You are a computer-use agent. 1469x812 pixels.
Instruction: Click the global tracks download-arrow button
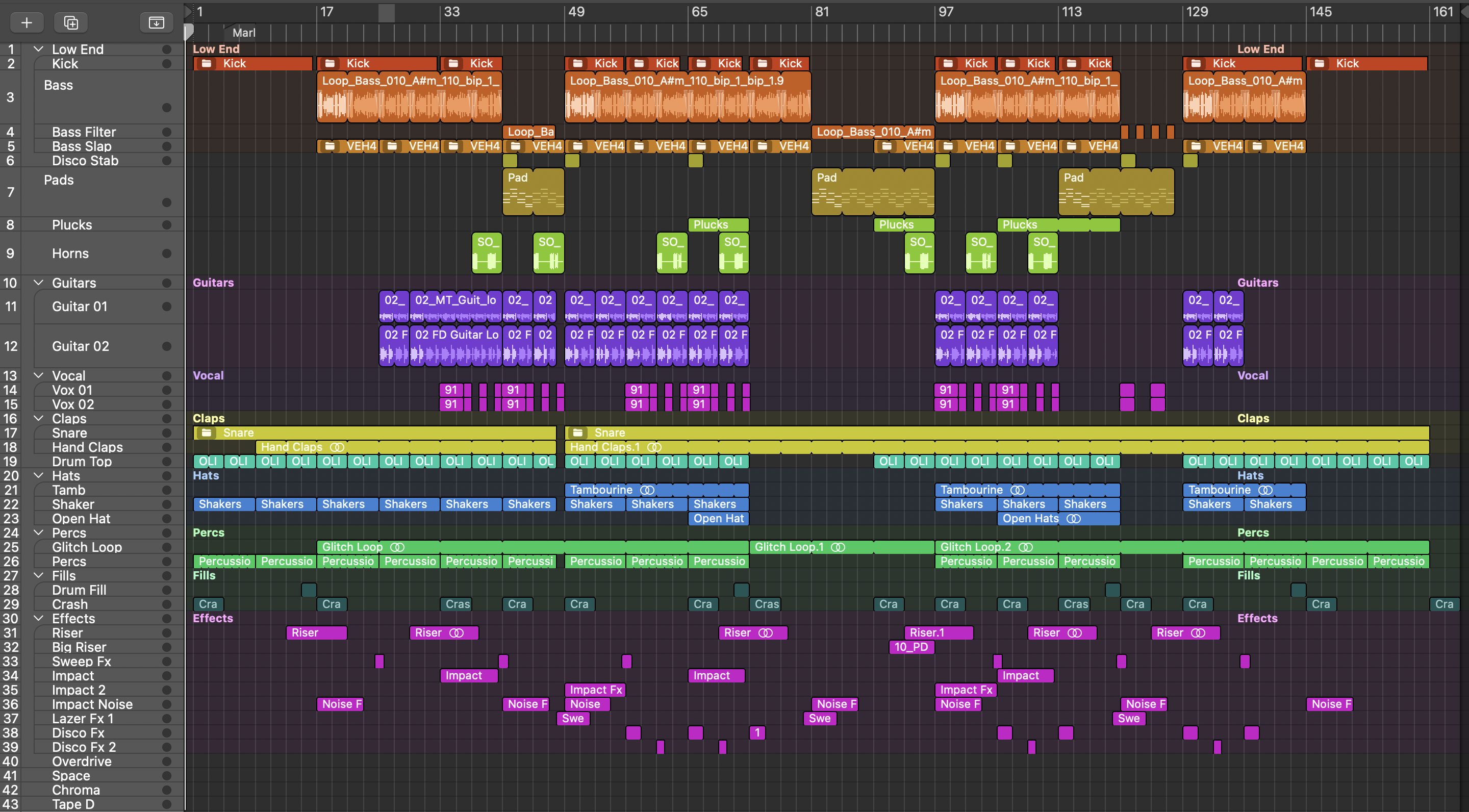156,22
